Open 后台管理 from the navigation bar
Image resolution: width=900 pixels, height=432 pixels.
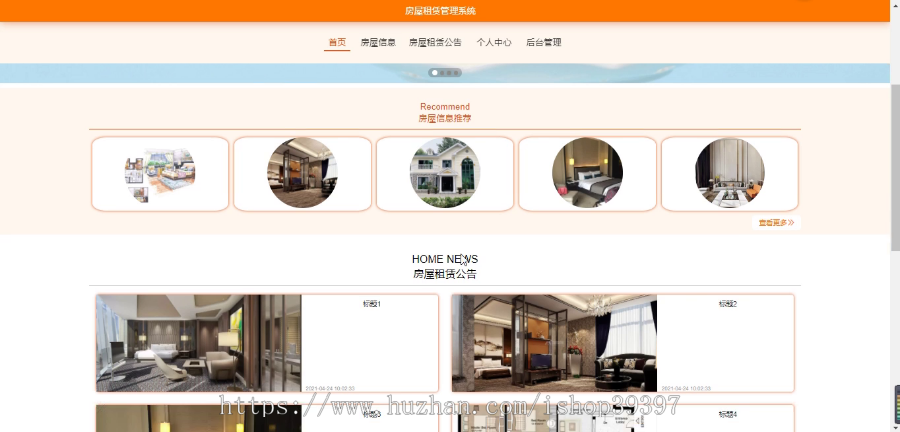(x=544, y=42)
